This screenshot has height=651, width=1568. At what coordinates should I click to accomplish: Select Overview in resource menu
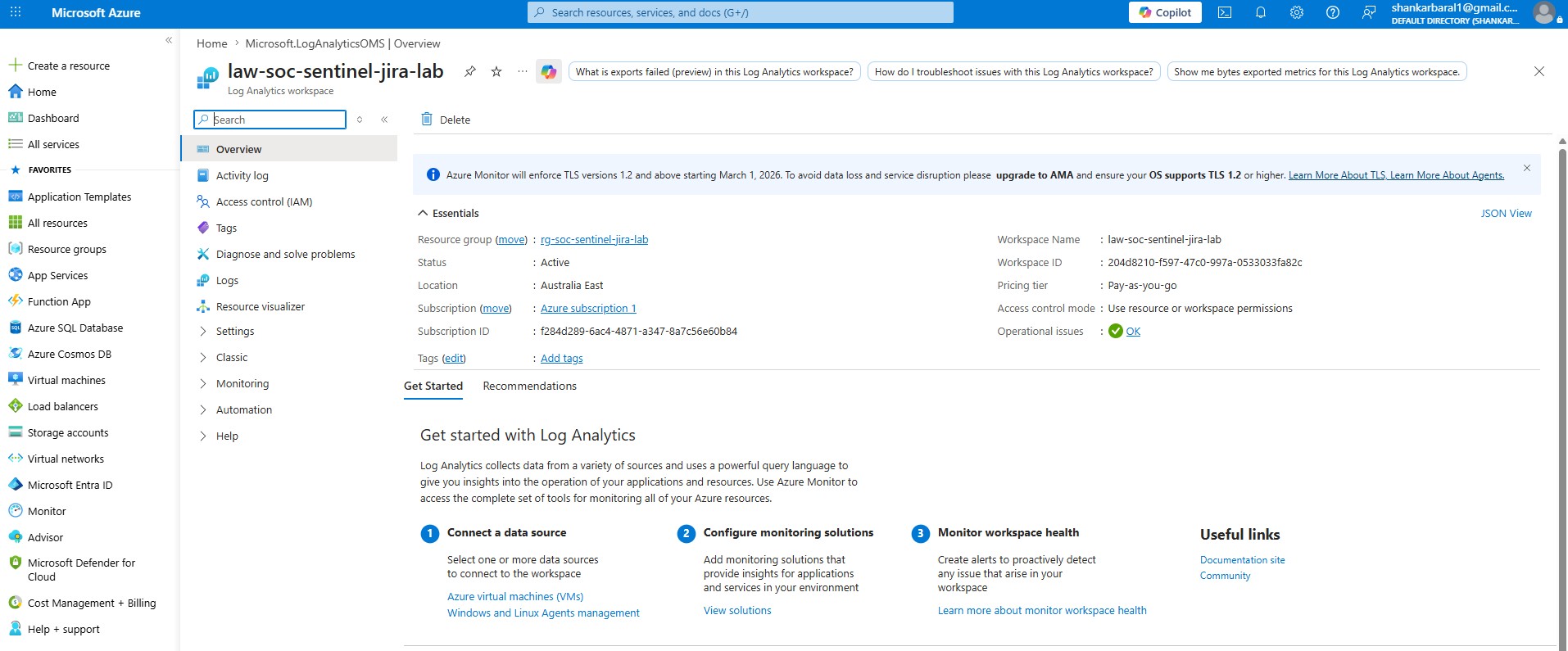289,149
